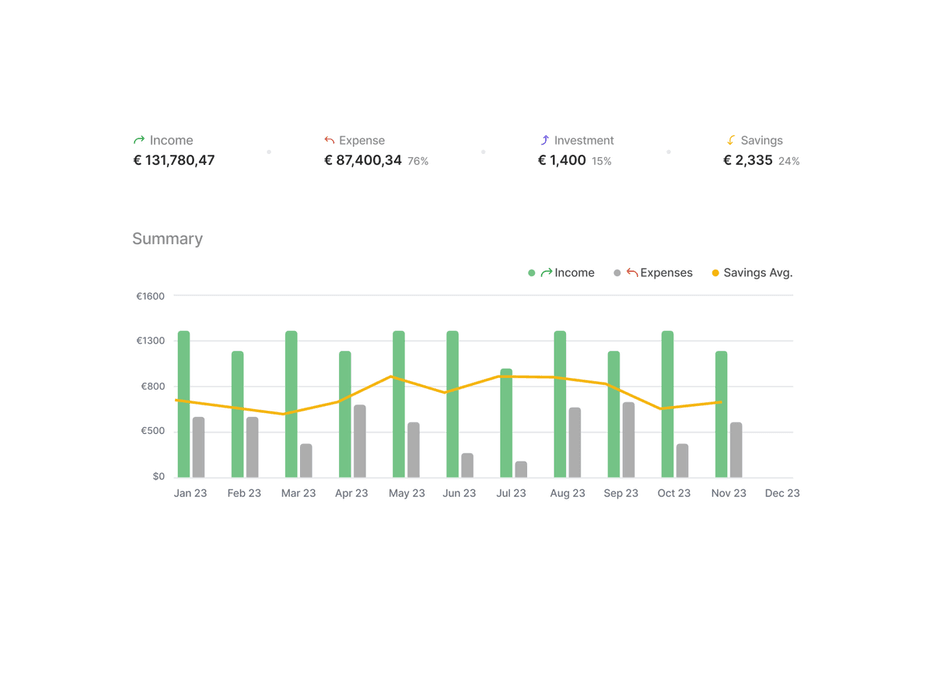Click the red Expense arrow icon in top stats
This screenshot has height=700, width=933.
pyautogui.click(x=329, y=141)
